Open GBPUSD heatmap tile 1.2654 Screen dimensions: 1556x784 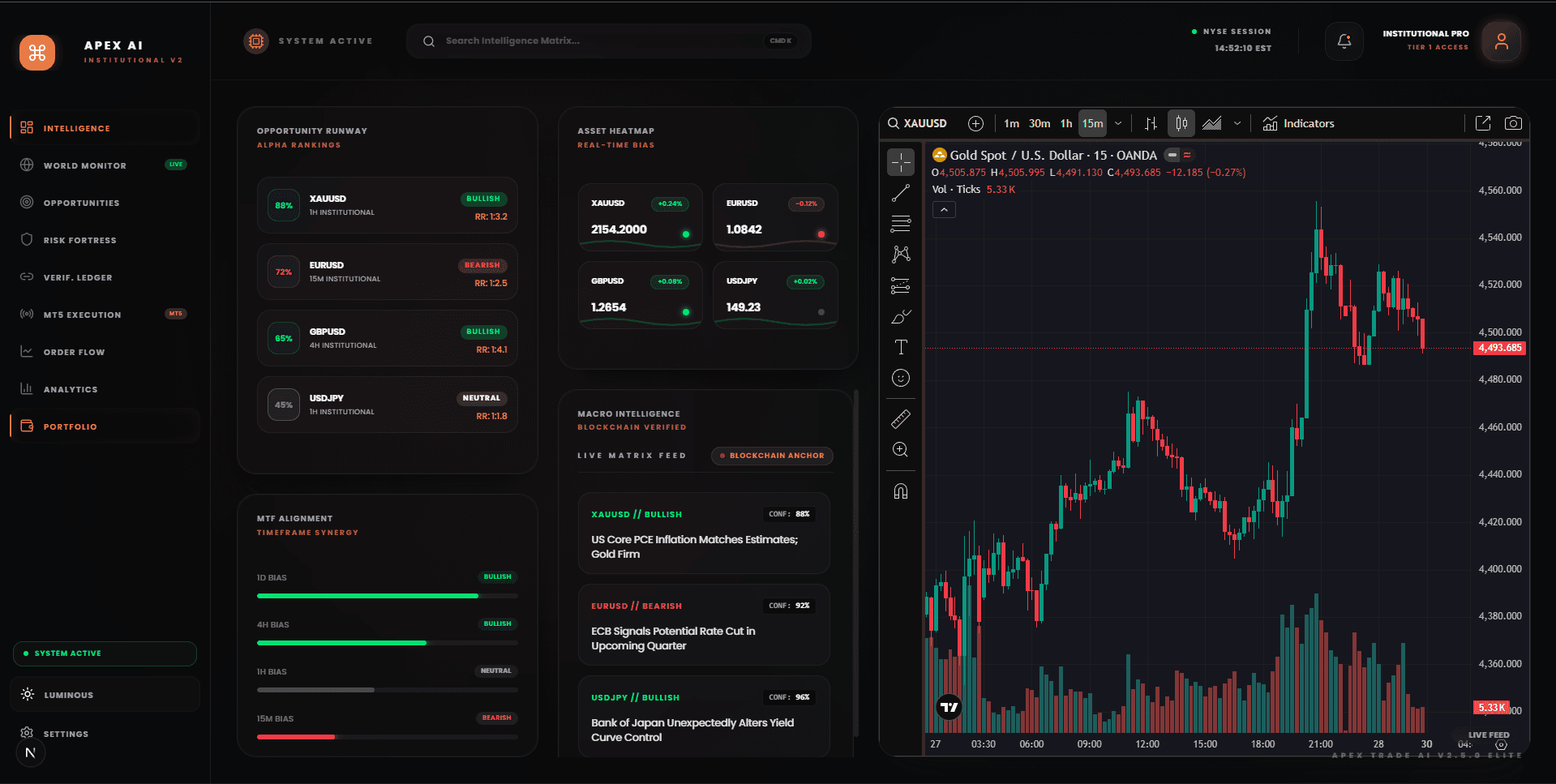click(641, 294)
